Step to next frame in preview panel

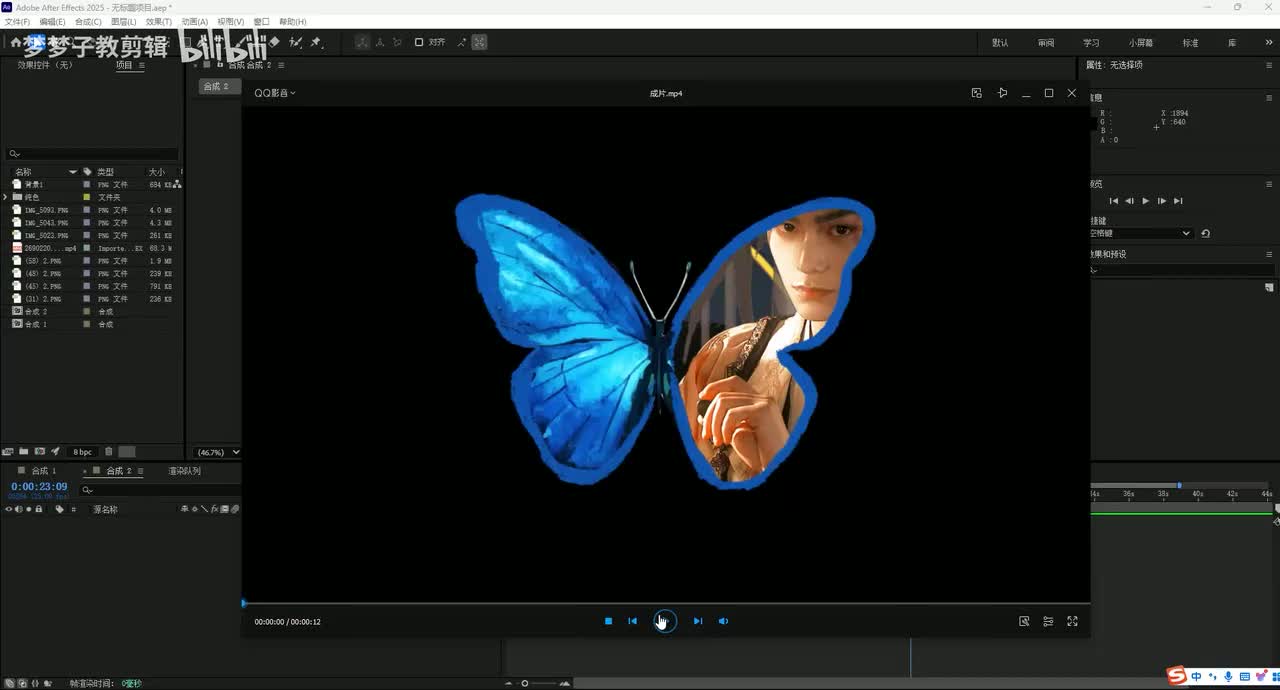coord(1162,201)
